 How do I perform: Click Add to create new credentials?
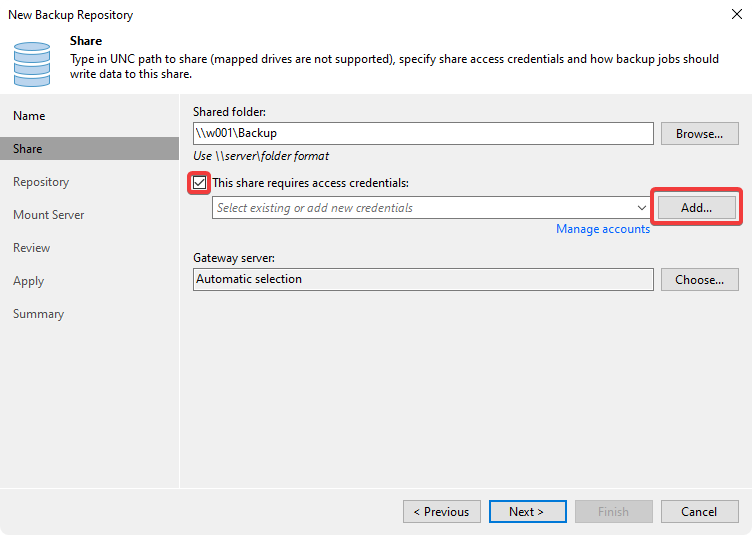click(x=696, y=208)
